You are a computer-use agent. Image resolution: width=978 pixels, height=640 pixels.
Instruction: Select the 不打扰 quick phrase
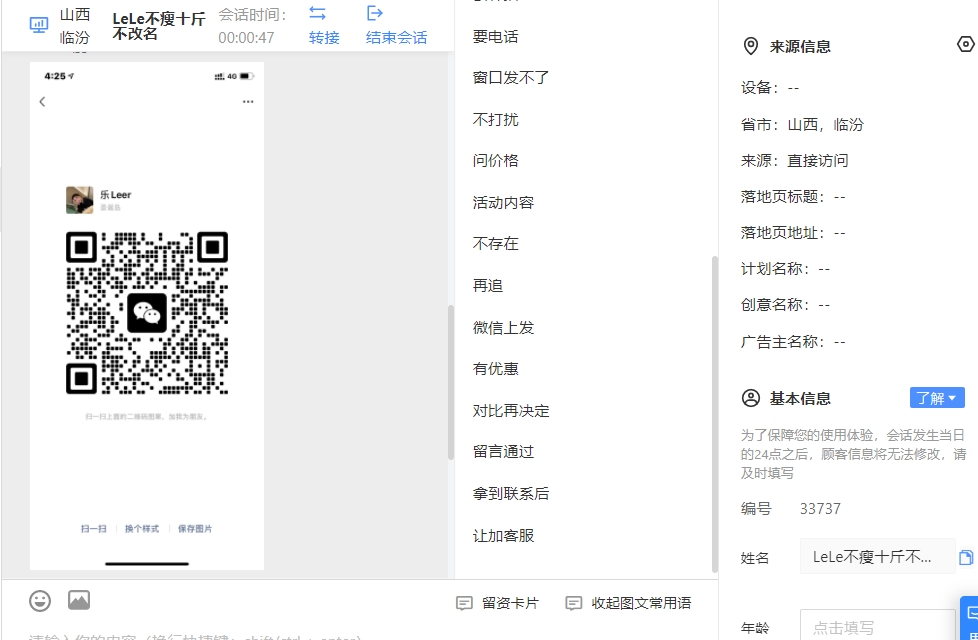(495, 119)
